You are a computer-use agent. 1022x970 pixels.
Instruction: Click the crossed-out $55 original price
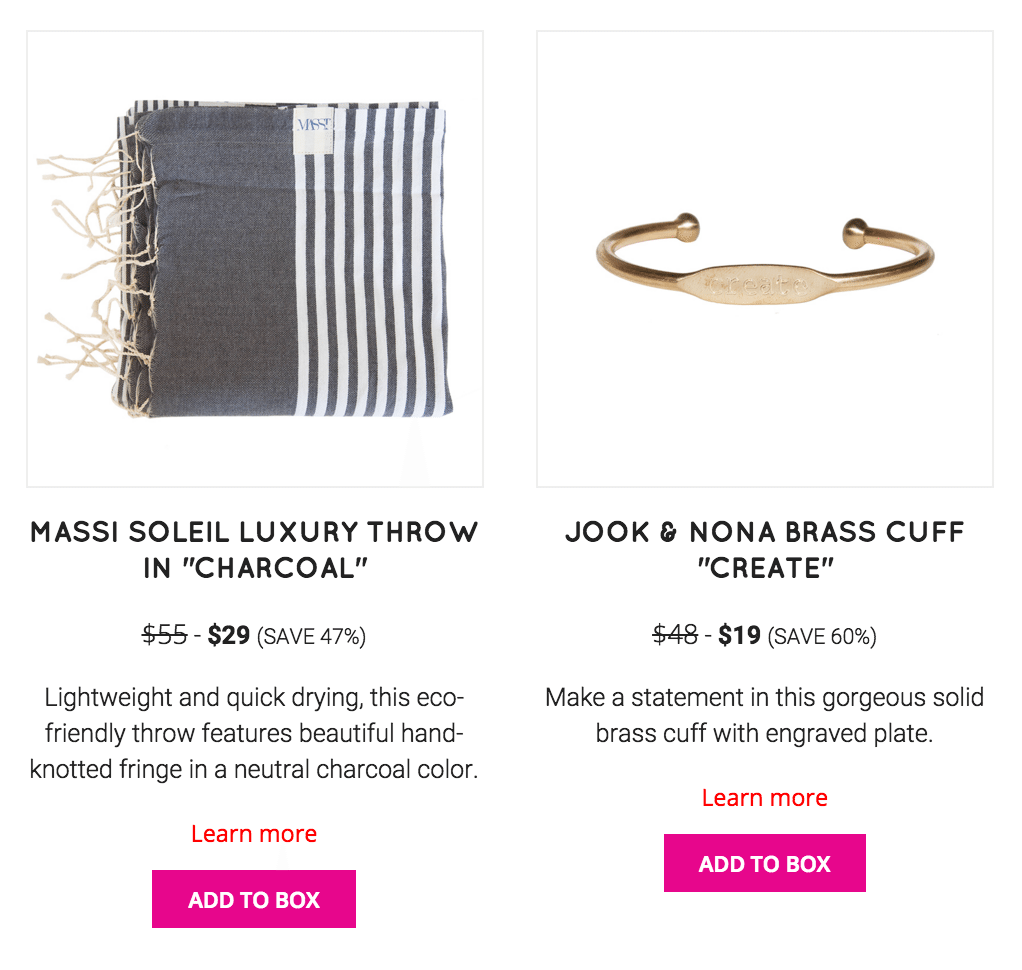click(x=165, y=635)
